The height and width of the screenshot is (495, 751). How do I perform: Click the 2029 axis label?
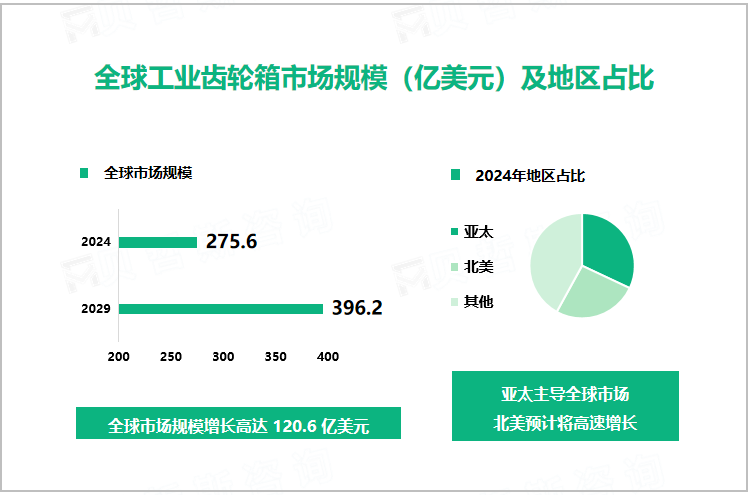click(96, 309)
